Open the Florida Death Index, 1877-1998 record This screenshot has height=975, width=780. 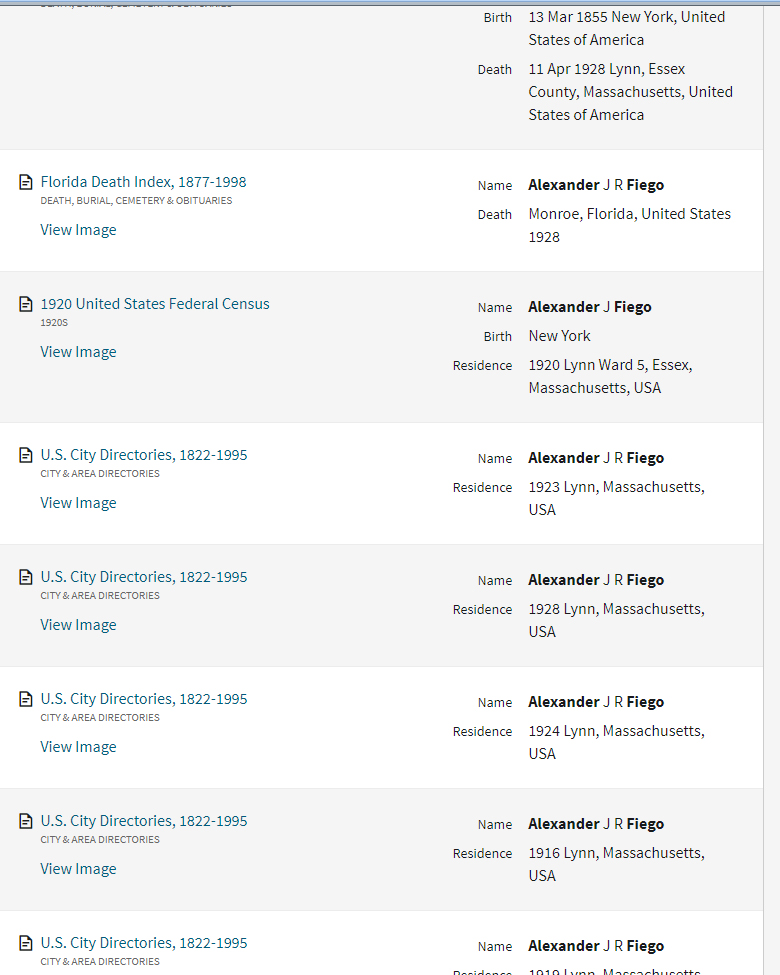point(143,181)
